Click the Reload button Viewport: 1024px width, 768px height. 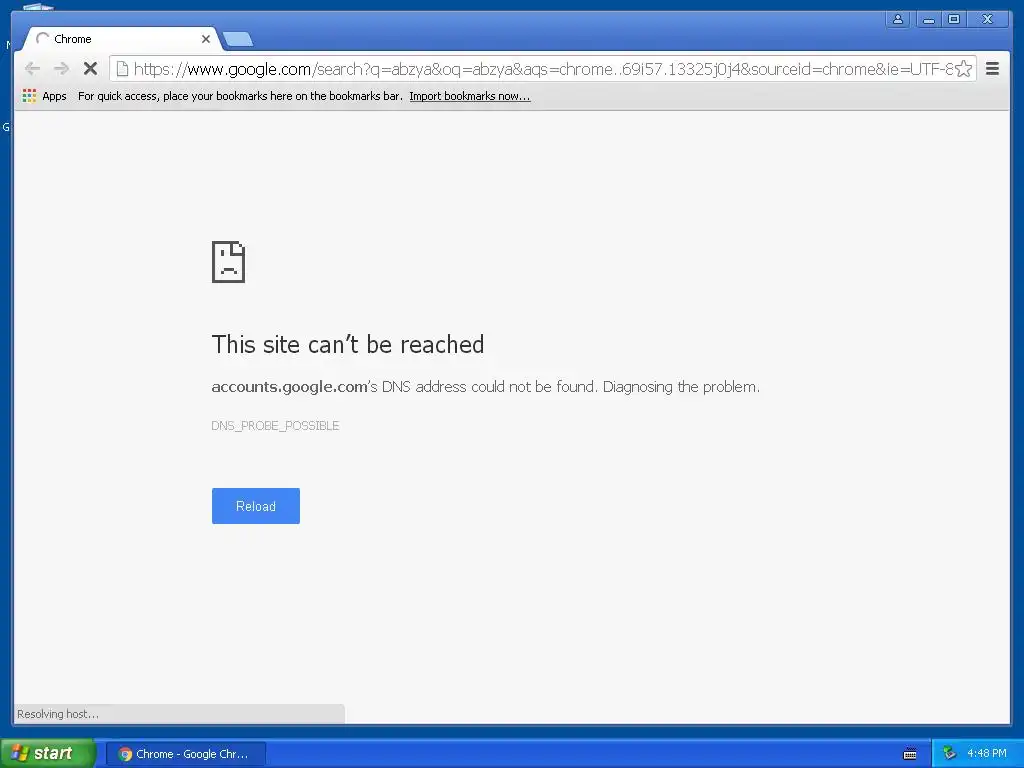pos(255,506)
